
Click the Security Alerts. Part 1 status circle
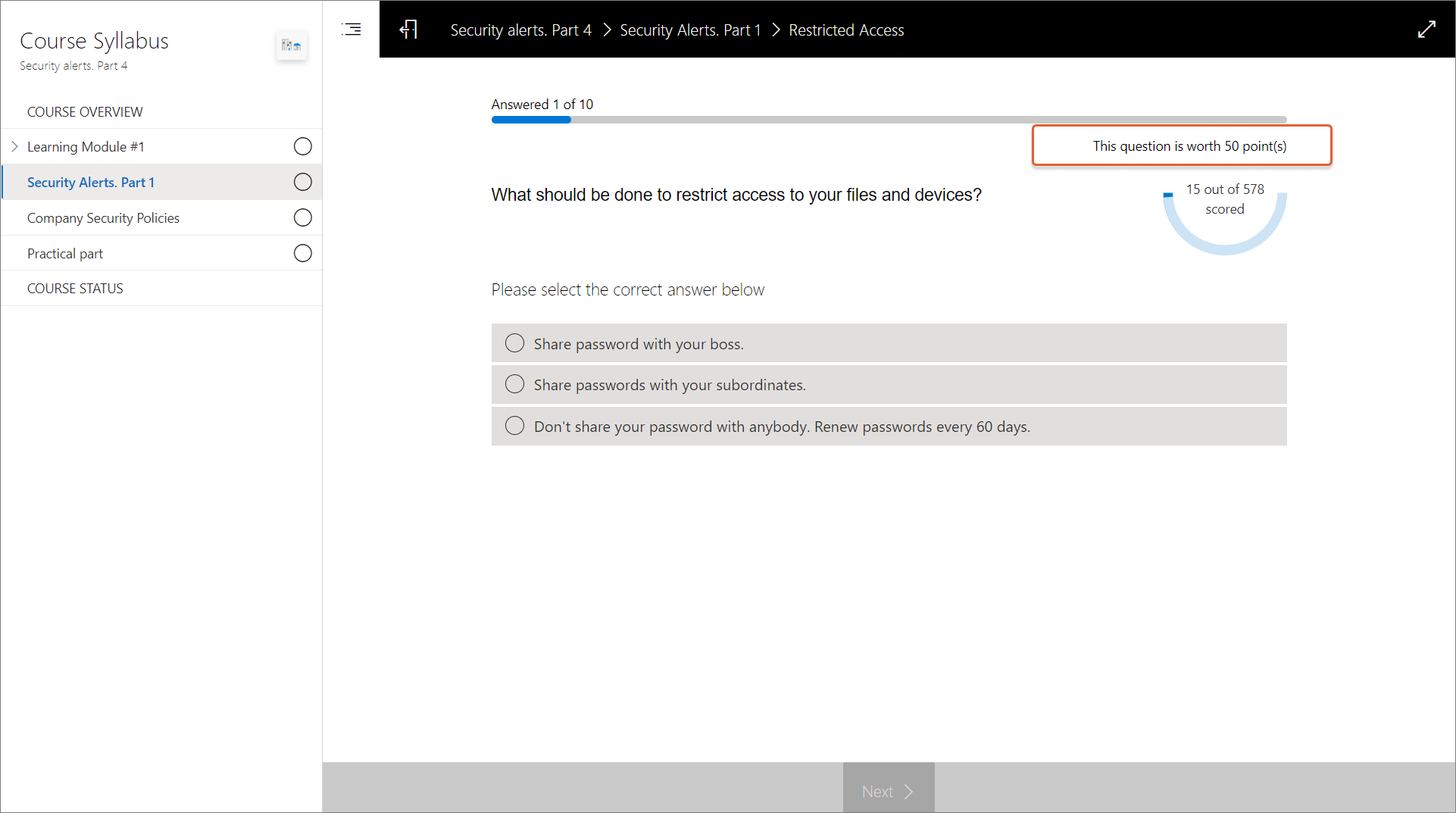(302, 183)
